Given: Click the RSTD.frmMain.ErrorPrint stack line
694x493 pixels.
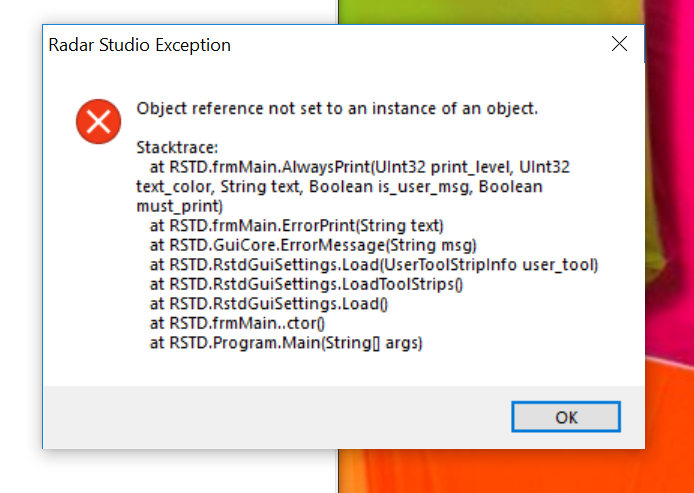Looking at the screenshot, I should [297, 226].
